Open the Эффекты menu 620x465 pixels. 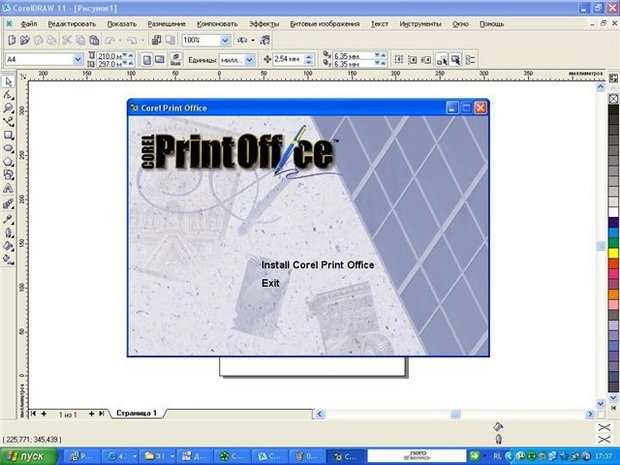pos(264,22)
